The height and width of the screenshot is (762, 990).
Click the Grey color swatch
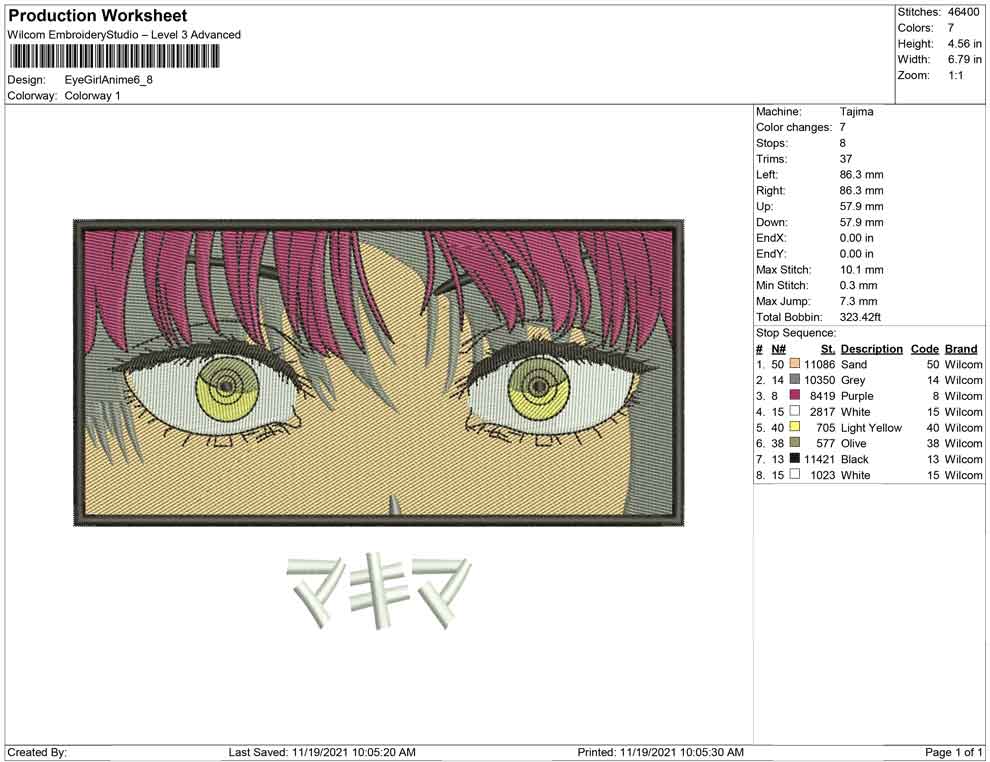[x=794, y=379]
